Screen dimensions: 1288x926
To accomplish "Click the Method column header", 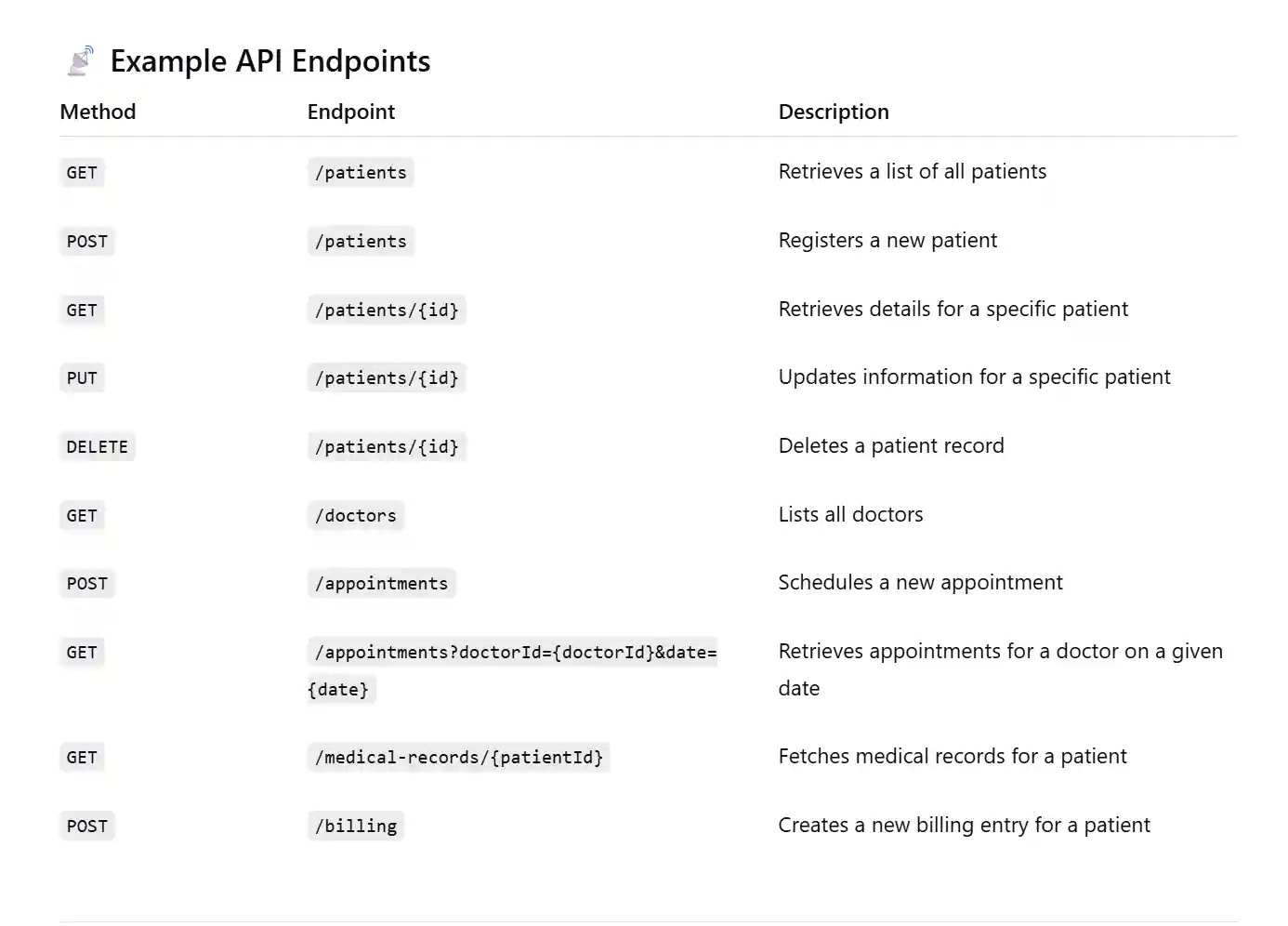I will click(x=98, y=112).
